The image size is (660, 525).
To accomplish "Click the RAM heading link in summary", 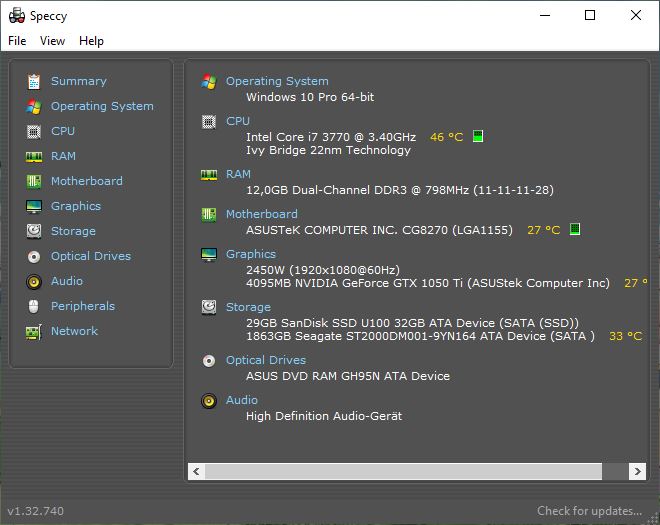I will pyautogui.click(x=238, y=174).
